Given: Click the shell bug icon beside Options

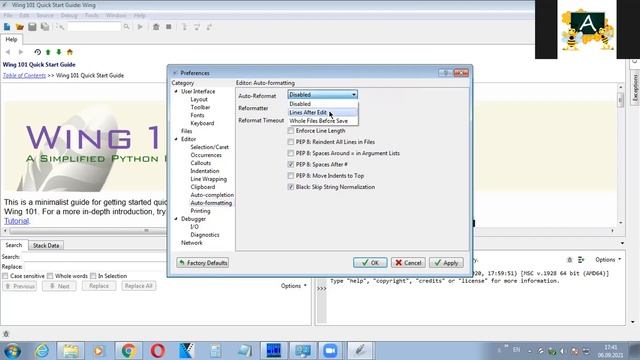Looking at the screenshot, I should (x=569, y=260).
